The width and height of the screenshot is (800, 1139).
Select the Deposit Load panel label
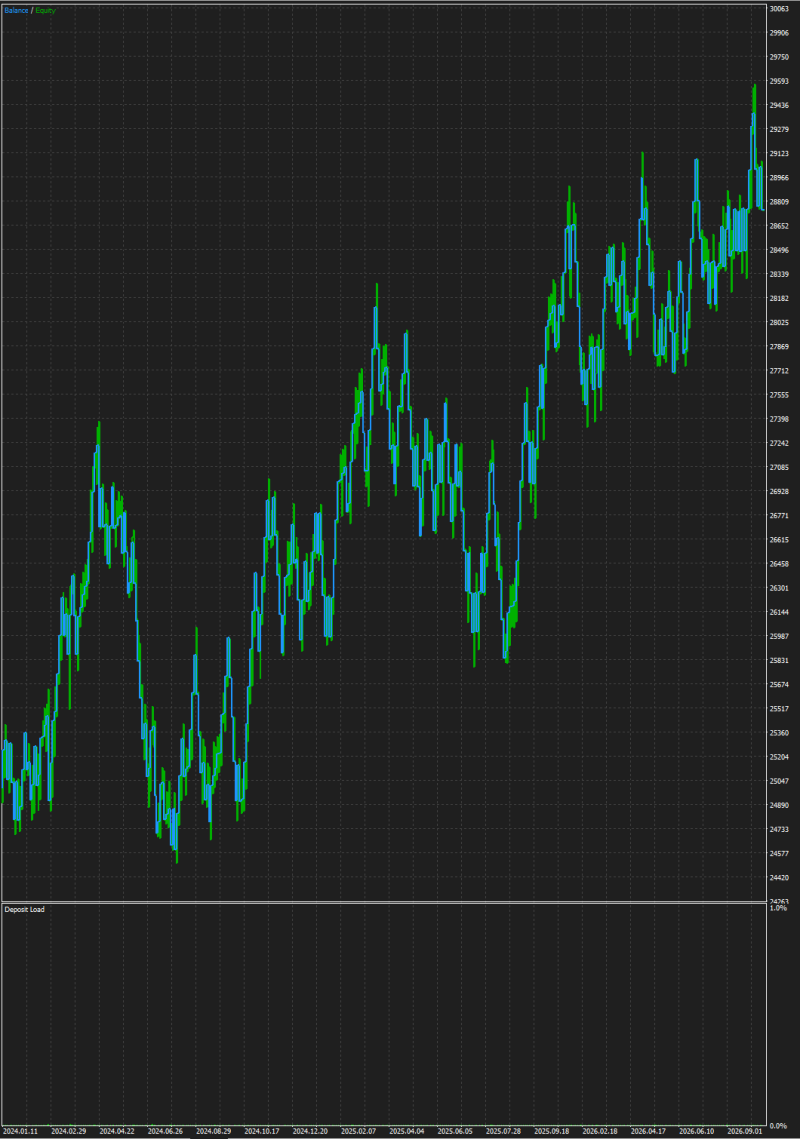25,909
